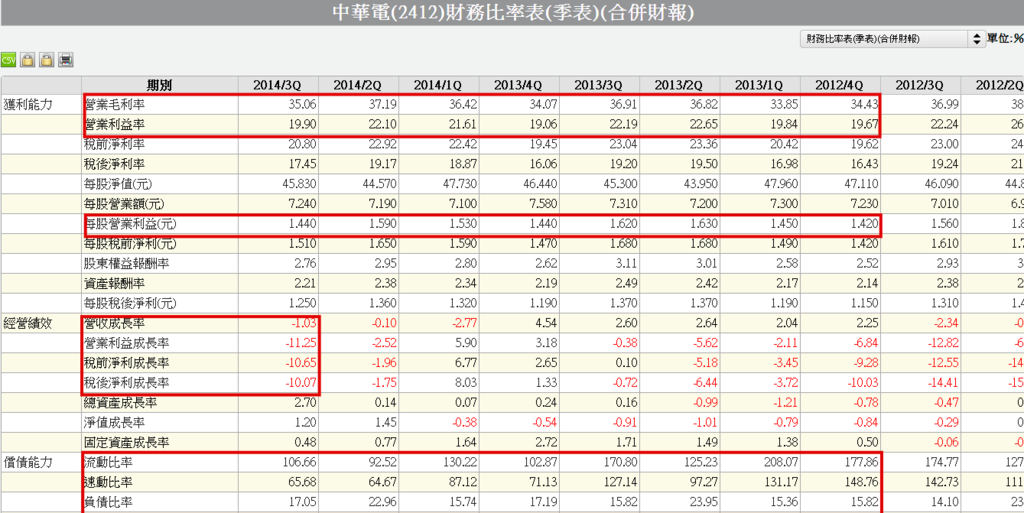
Task: Select the 2012/4Q column header
Action: [x=840, y=85]
